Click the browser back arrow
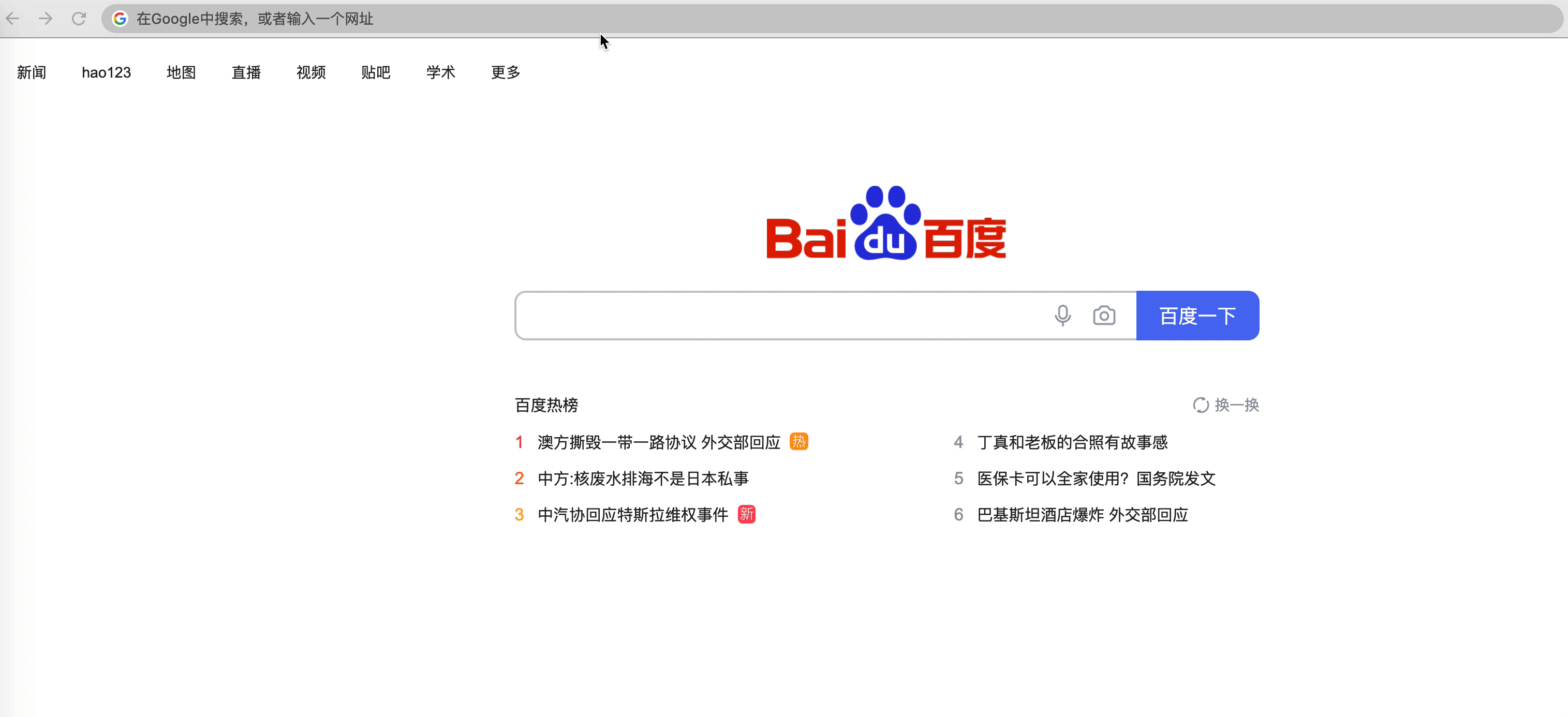Image resolution: width=1568 pixels, height=717 pixels. tap(13, 18)
